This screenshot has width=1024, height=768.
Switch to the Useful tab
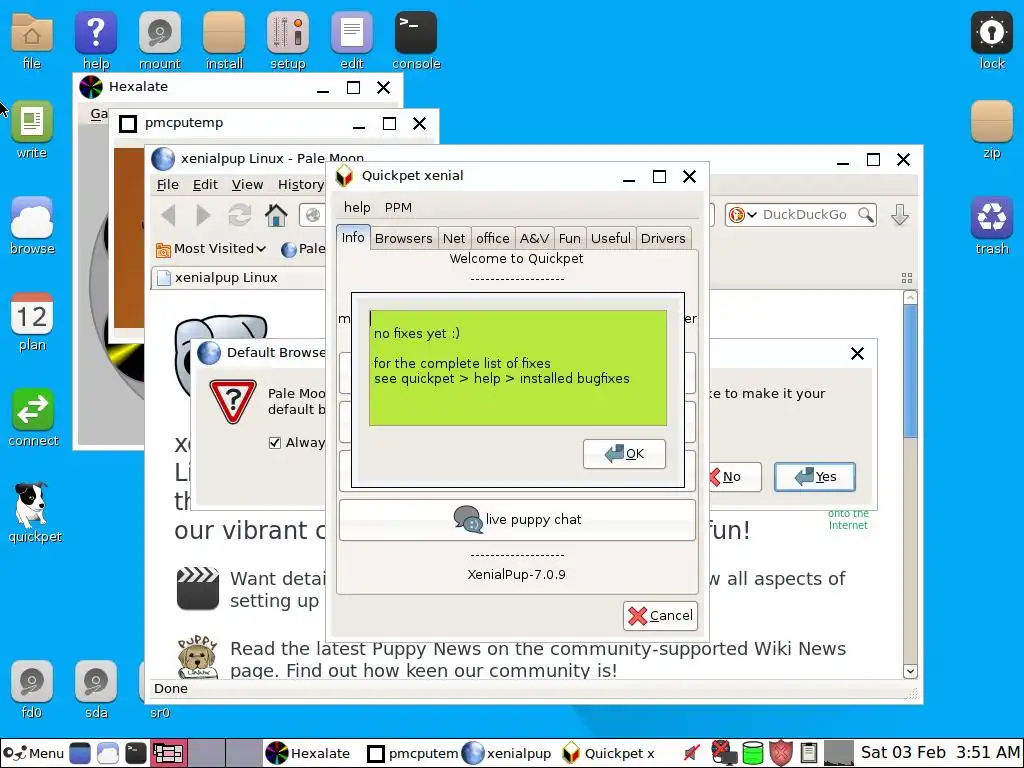611,238
